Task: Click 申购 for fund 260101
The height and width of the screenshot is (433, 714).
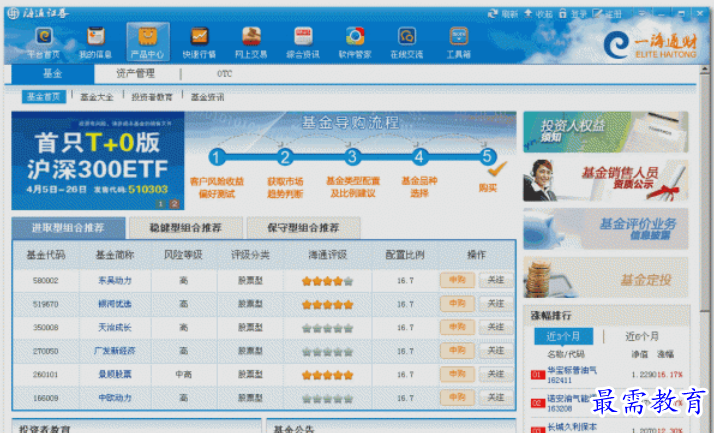Action: click(458, 374)
